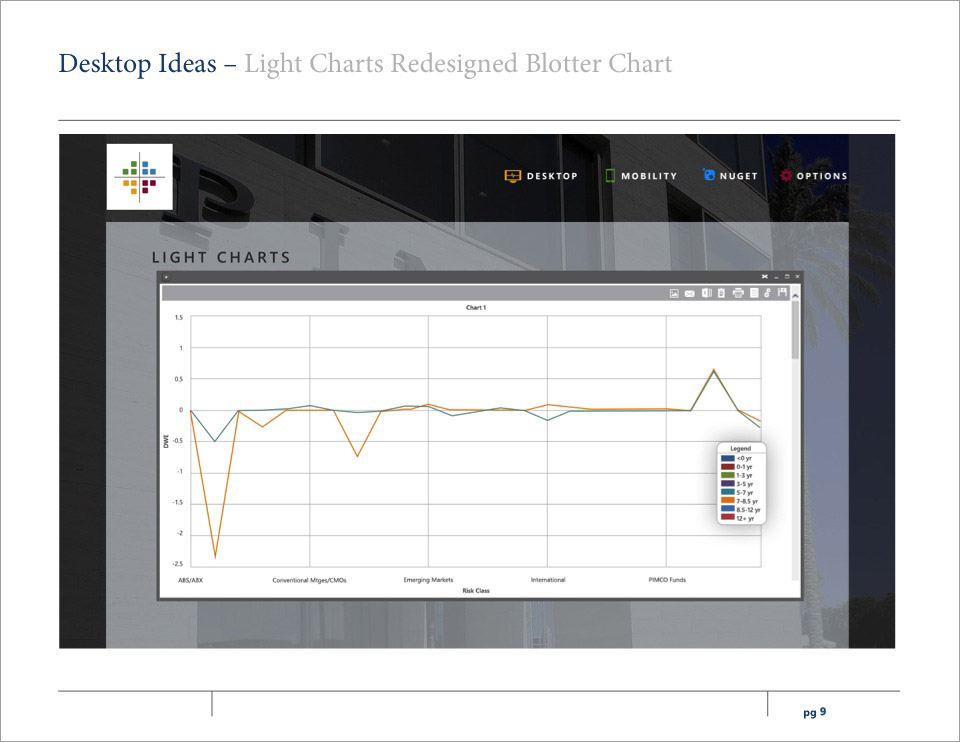Screen dimensions: 960x742
Task: Open the Desktop navigation tab
Action: click(541, 176)
